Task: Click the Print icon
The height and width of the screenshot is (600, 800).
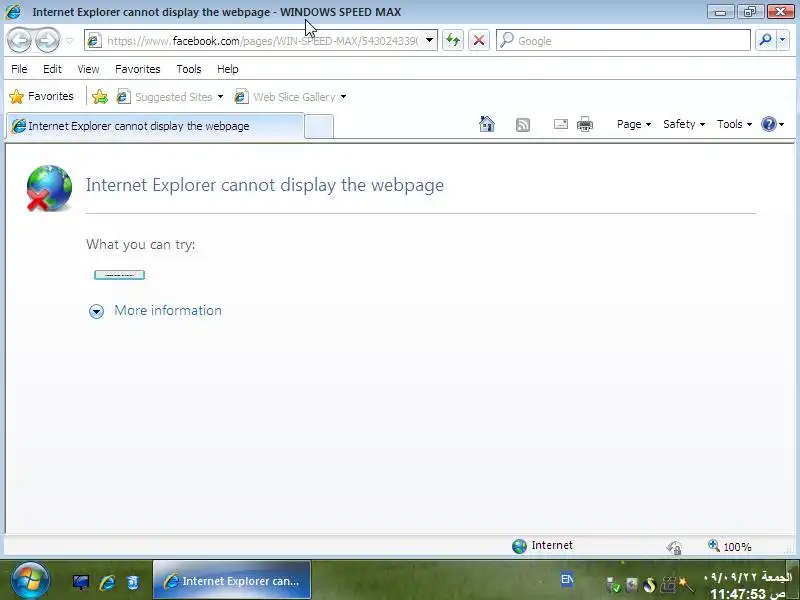Action: coord(585,124)
